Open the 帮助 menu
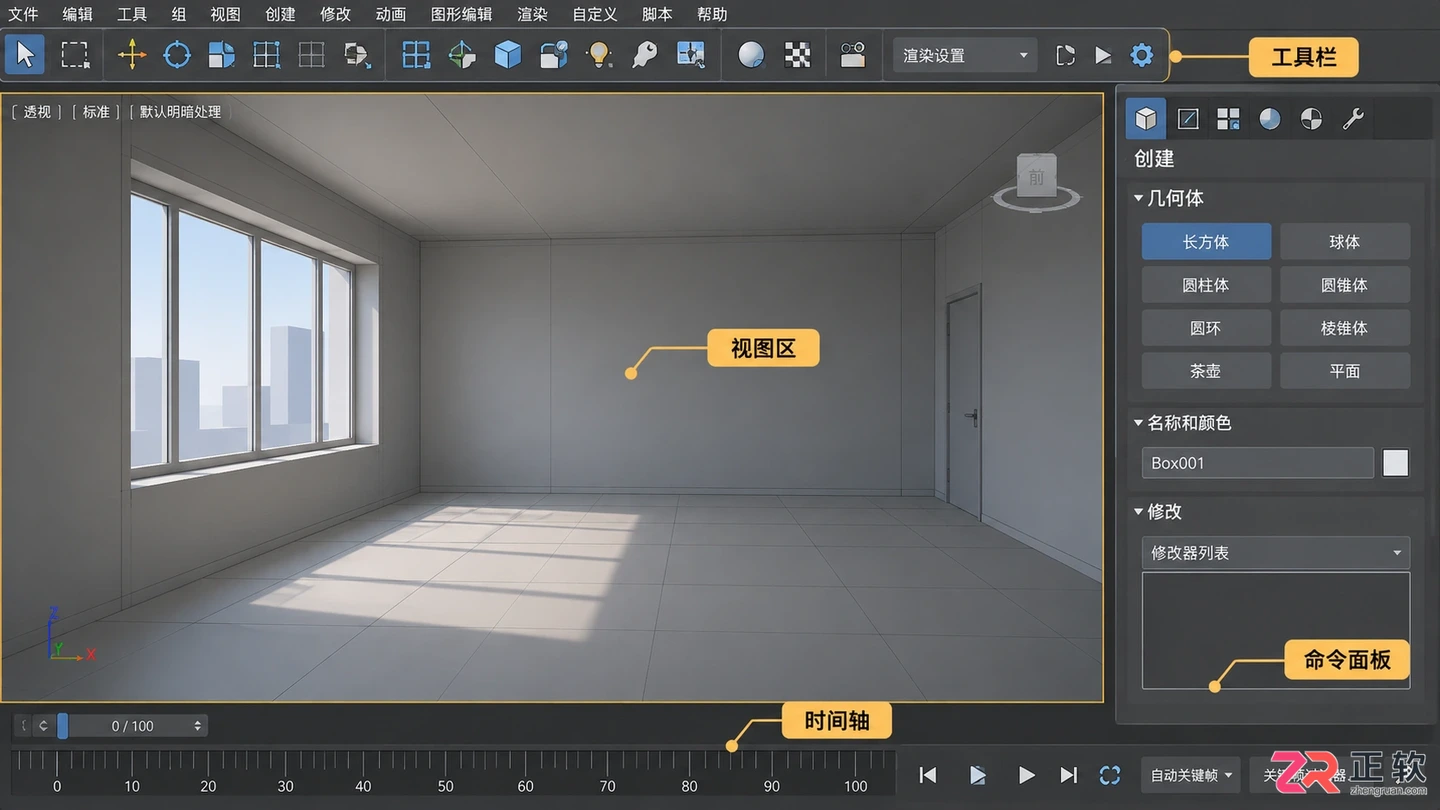 [x=712, y=14]
